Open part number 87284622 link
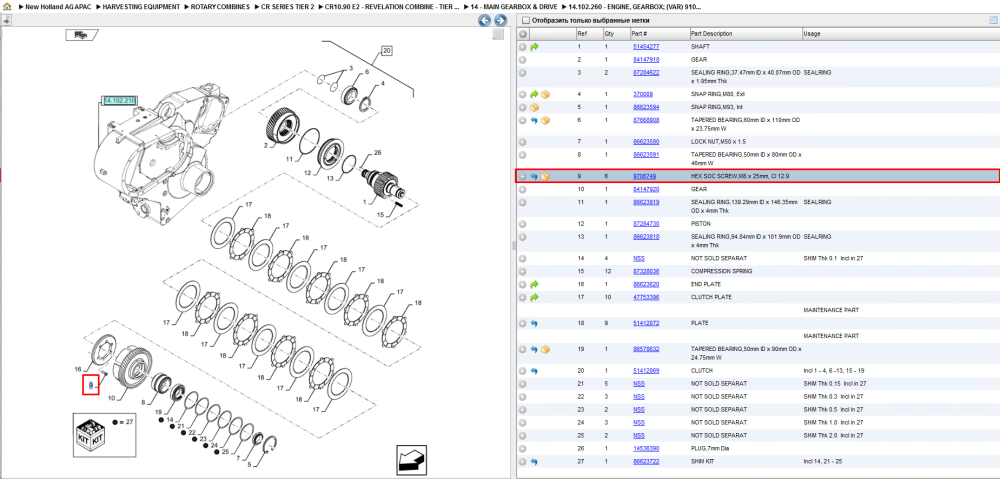 (x=645, y=73)
